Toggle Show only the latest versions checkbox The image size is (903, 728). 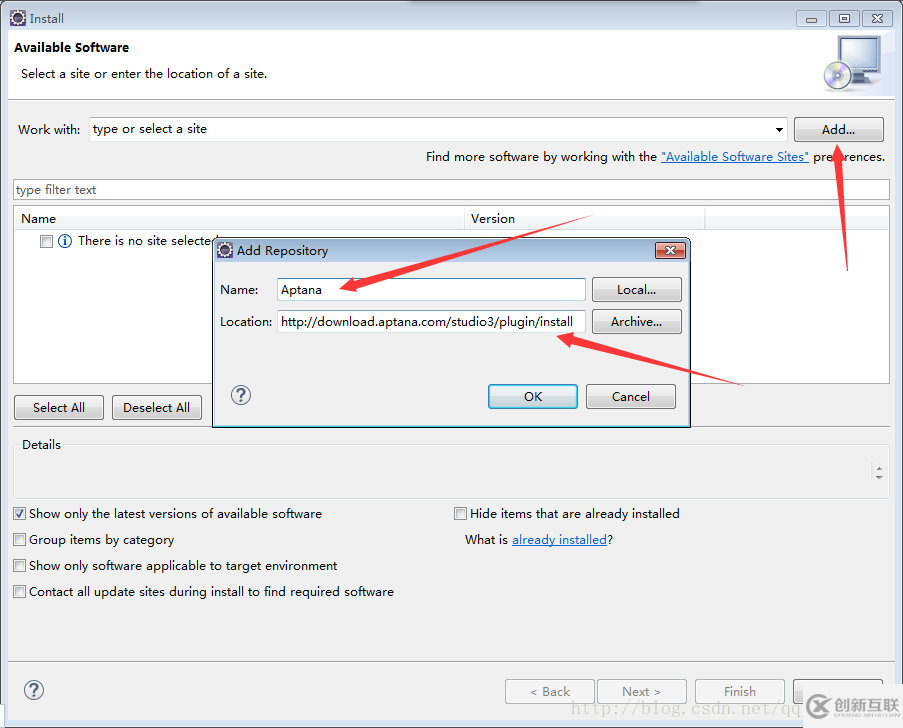20,513
